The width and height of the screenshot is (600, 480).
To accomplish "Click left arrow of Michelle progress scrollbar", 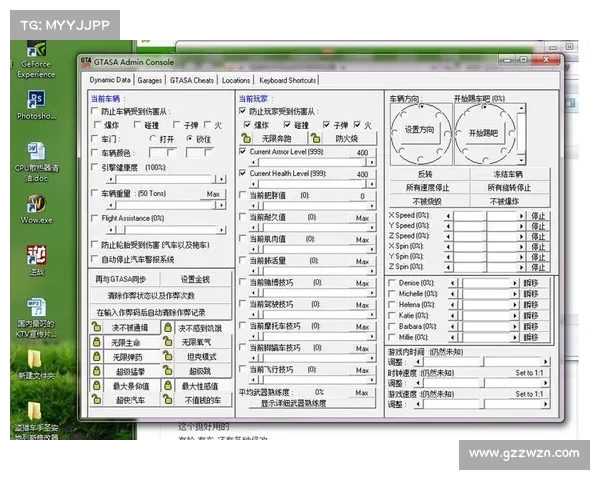I will (x=453, y=294).
